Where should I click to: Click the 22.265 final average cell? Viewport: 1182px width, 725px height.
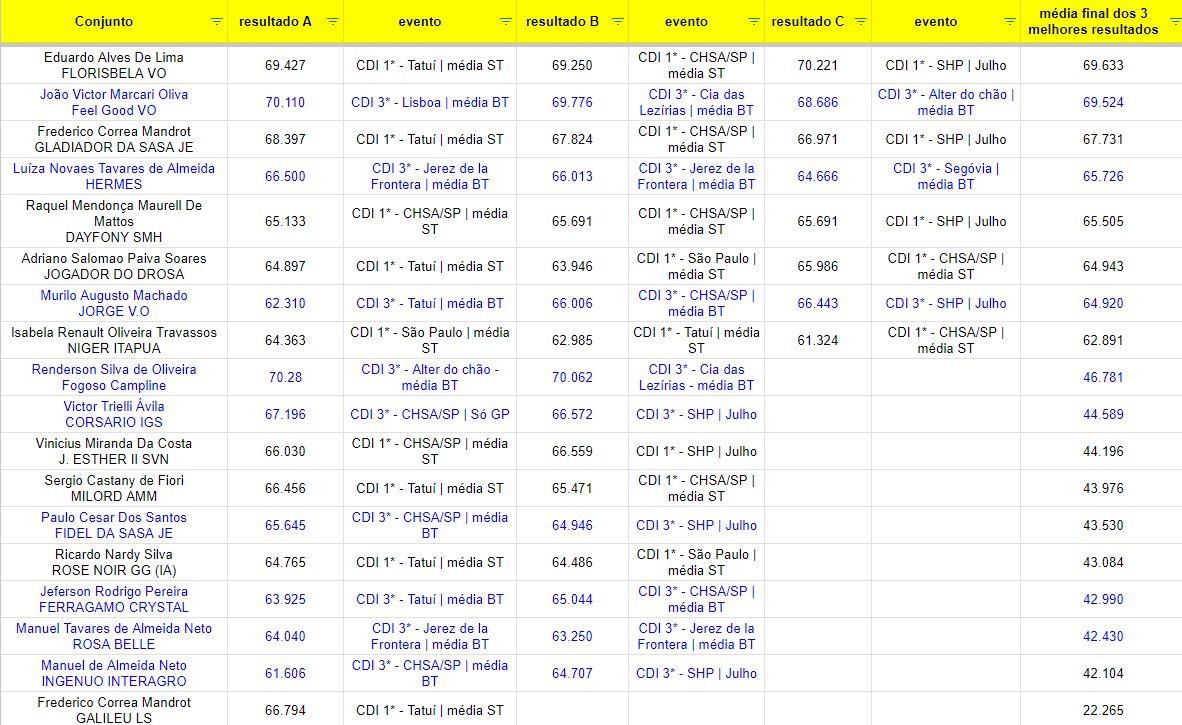pos(1103,710)
